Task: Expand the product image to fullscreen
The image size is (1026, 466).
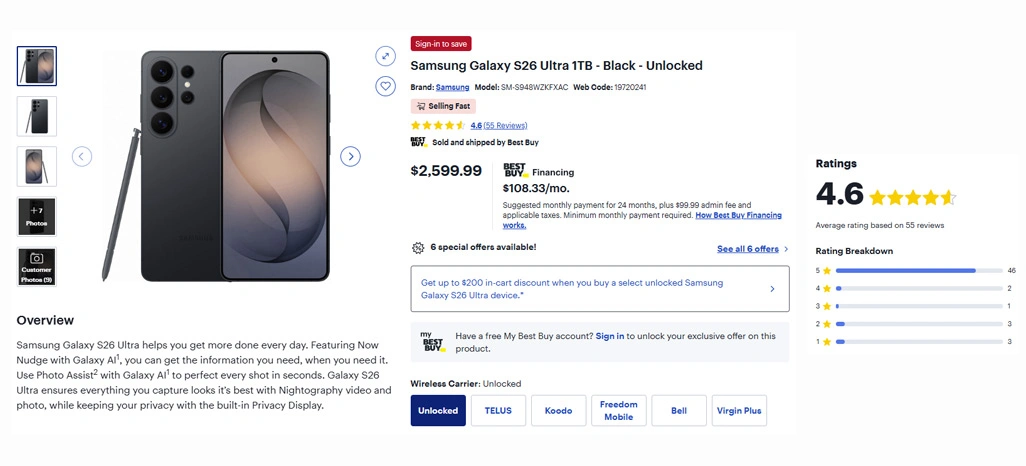Action: click(x=385, y=56)
